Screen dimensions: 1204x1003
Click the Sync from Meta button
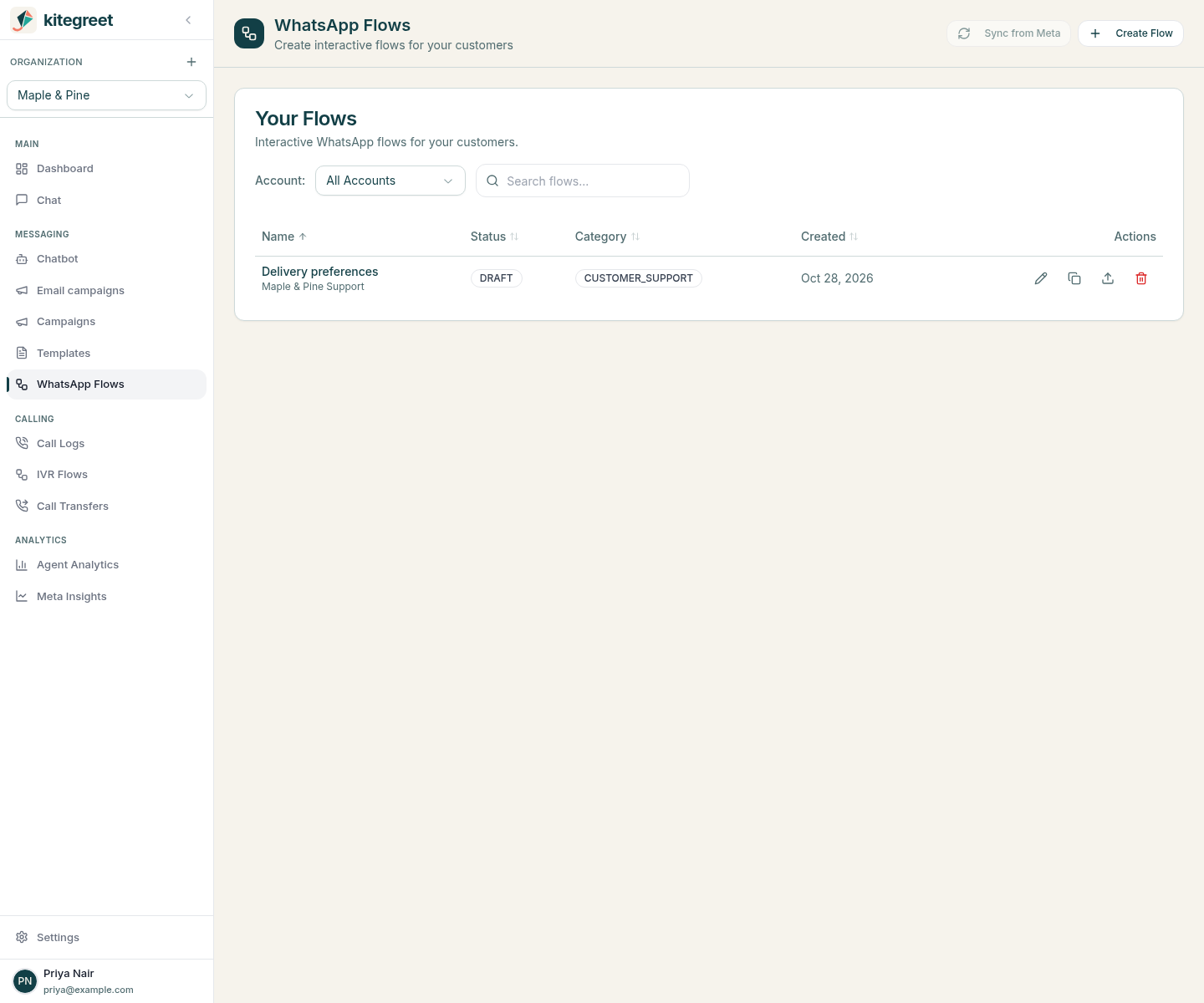click(x=1009, y=33)
